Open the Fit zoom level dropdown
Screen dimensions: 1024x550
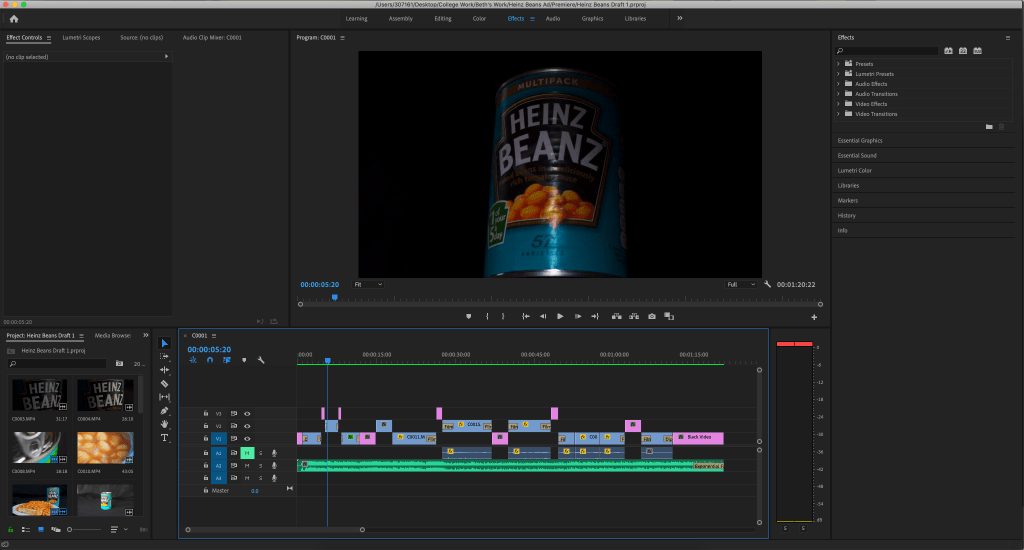(x=367, y=284)
